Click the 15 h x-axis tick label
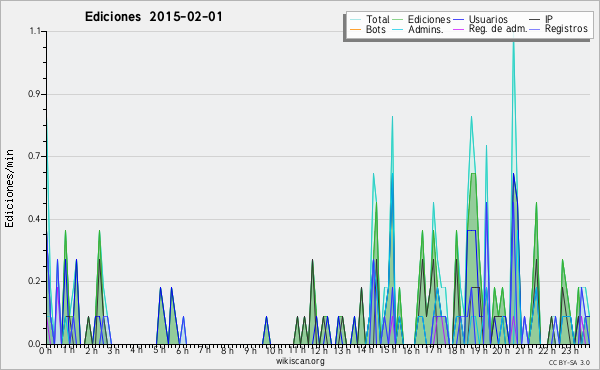Image resolution: width=600 pixels, height=370 pixels. [x=388, y=350]
